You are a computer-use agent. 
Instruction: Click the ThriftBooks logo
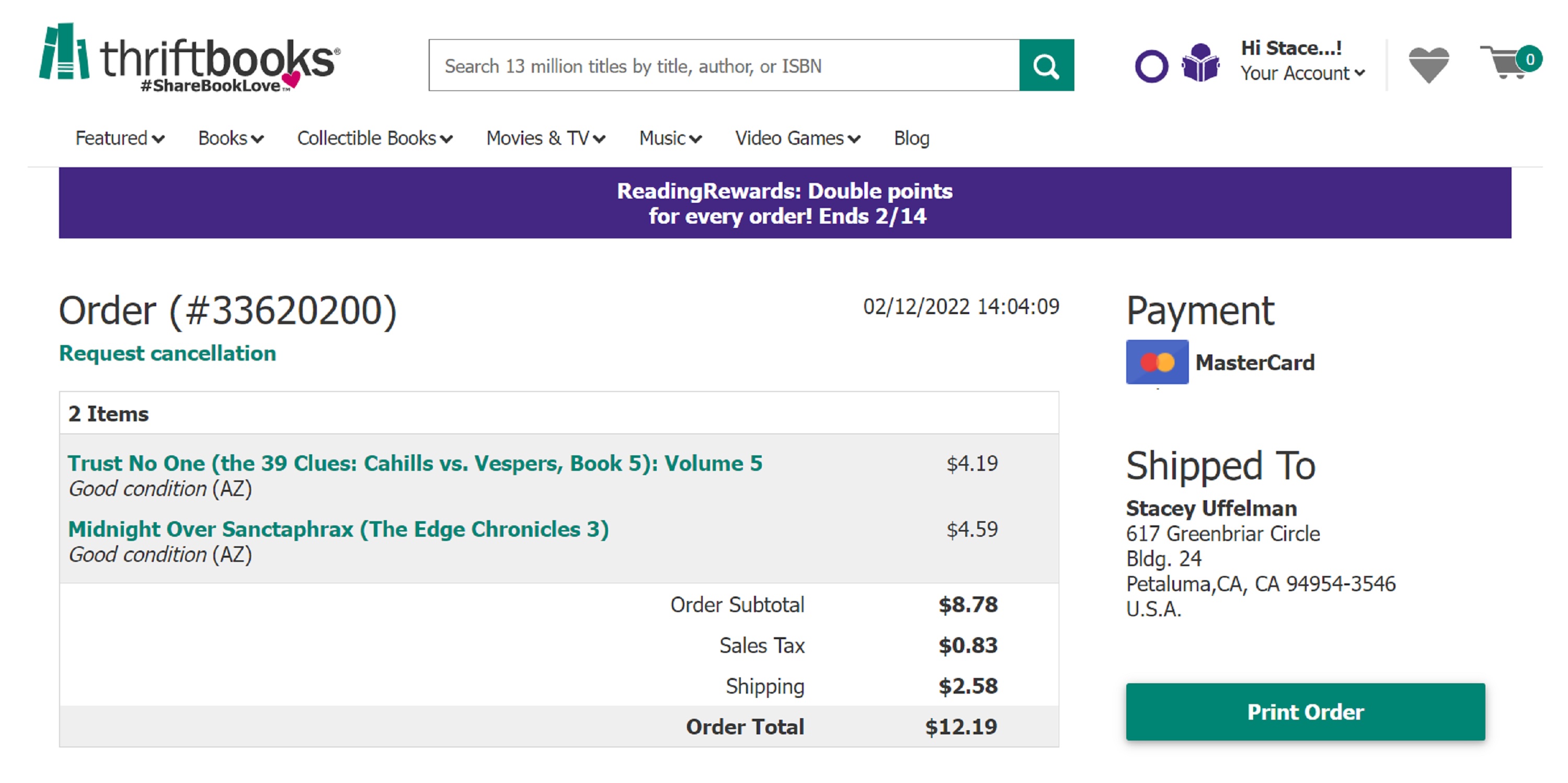(189, 59)
